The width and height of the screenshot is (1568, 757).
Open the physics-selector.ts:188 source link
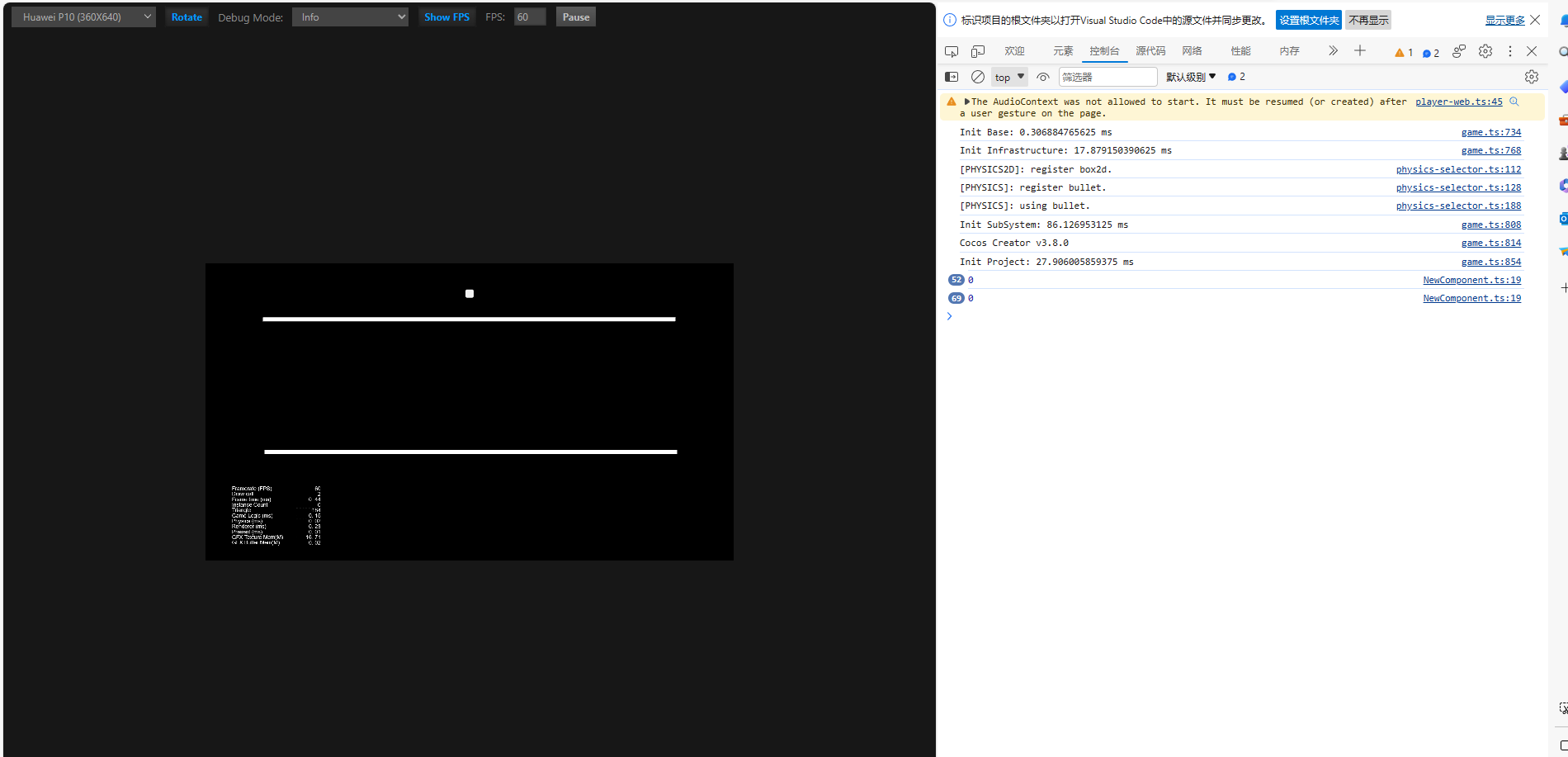tap(1458, 206)
